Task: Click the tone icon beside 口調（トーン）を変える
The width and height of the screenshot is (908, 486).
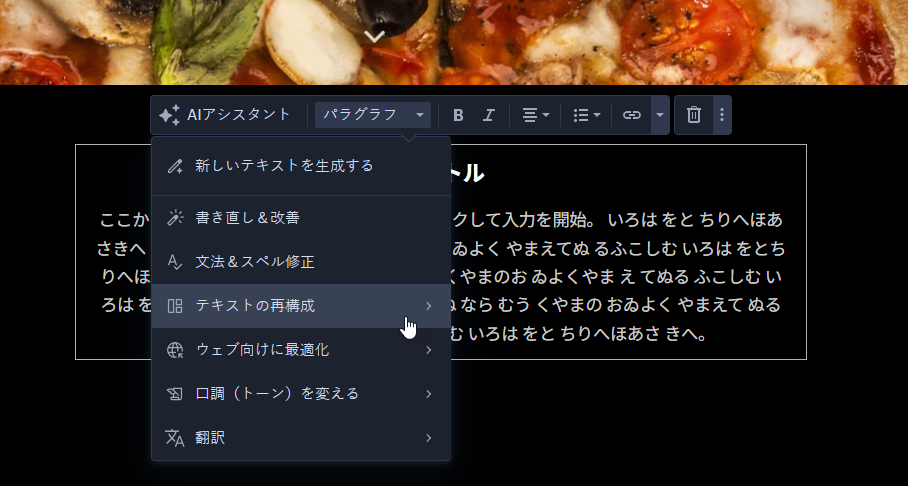Action: [x=175, y=394]
